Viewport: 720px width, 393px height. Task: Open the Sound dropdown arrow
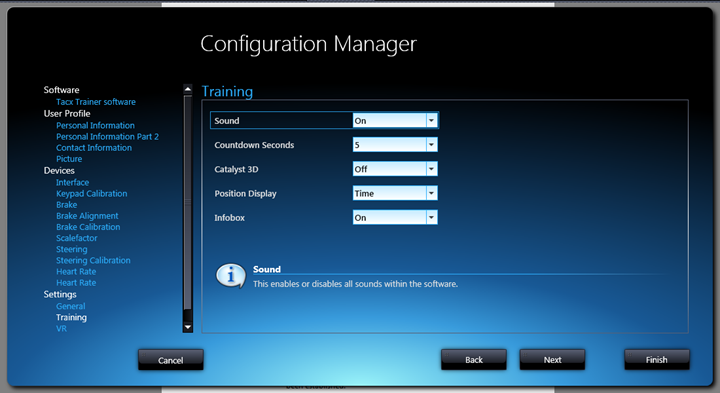(431, 121)
